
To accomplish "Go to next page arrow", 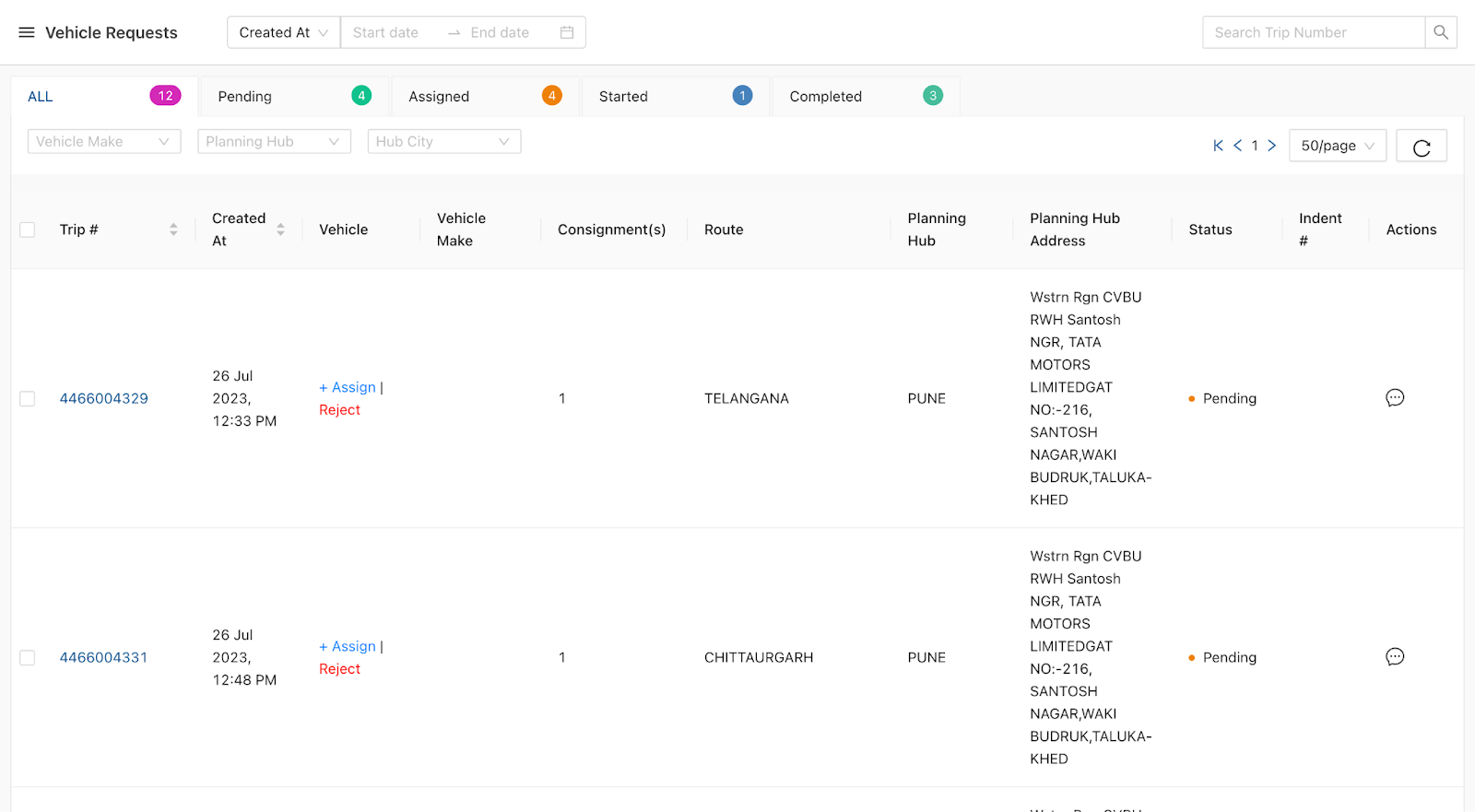I will pyautogui.click(x=1272, y=146).
